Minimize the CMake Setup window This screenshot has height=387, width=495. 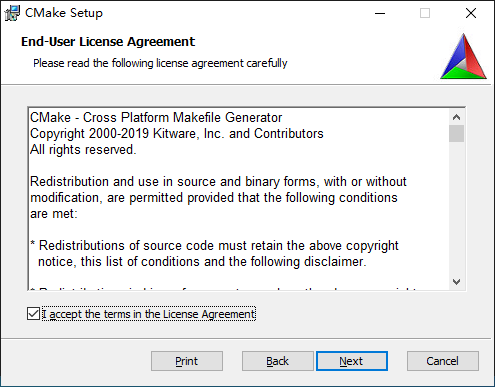380,13
